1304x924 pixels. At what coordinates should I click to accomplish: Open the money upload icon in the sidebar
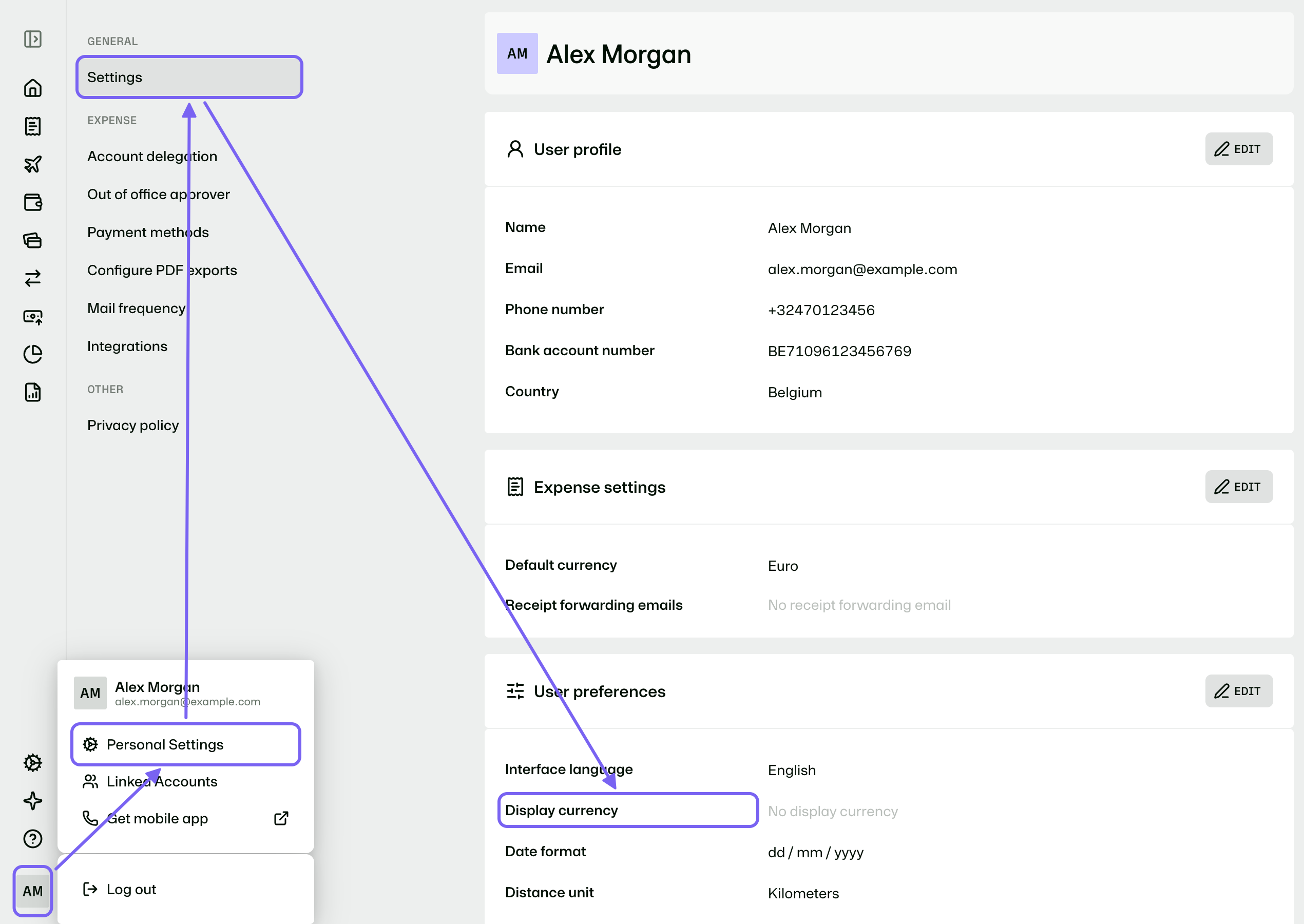click(32, 316)
